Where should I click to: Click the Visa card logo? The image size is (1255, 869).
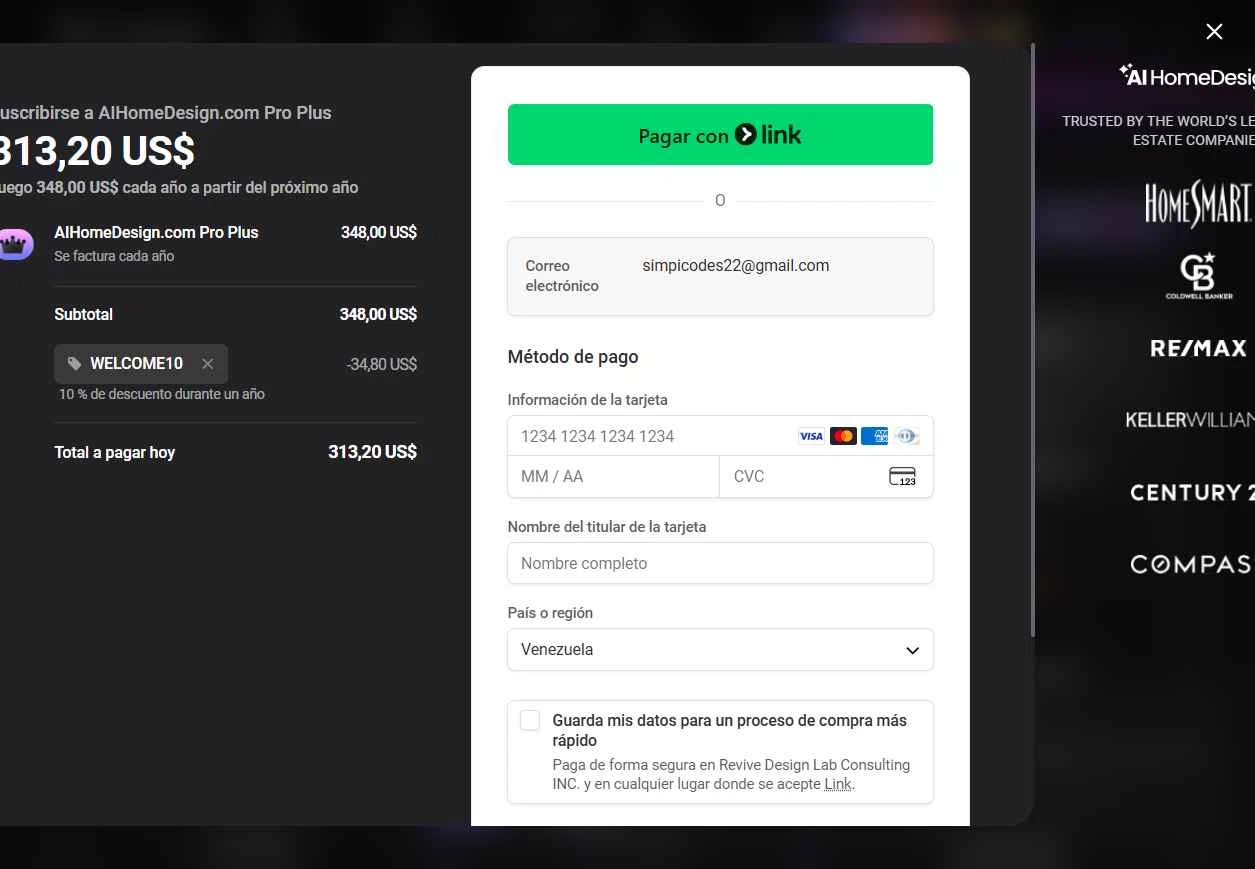pyautogui.click(x=811, y=436)
